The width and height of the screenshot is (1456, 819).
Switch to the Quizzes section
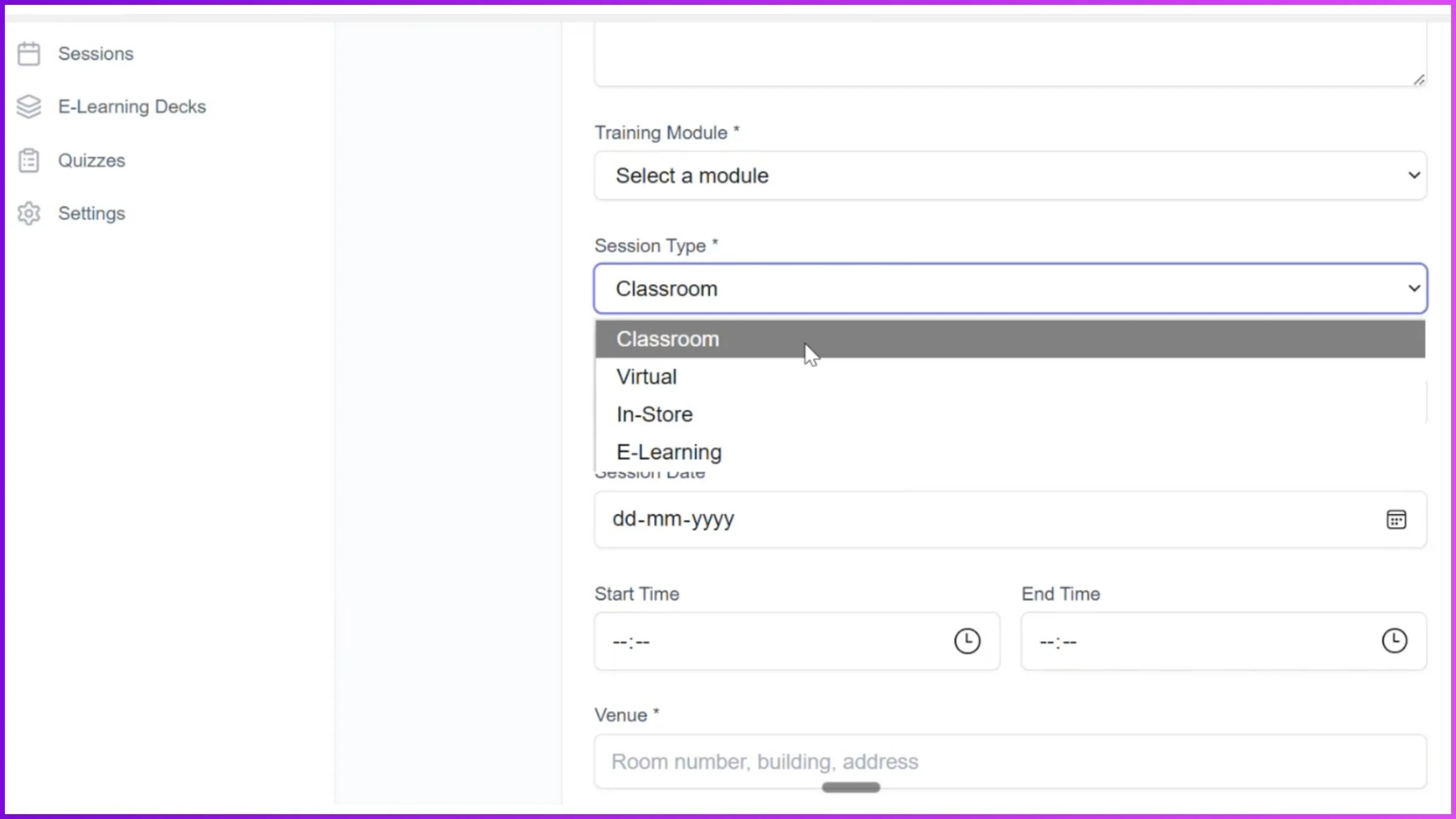click(91, 160)
